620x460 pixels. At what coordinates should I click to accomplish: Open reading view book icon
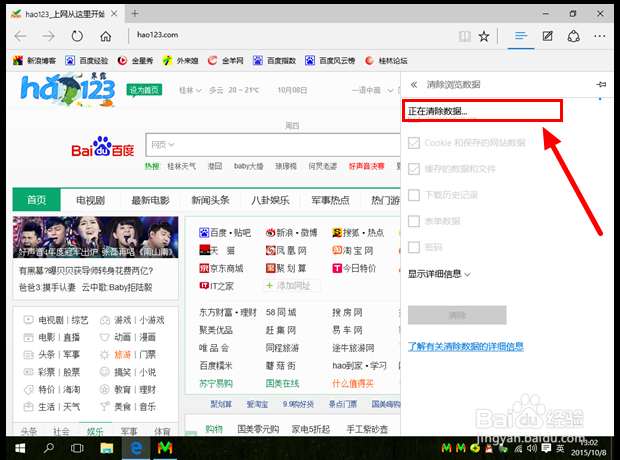(x=465, y=36)
